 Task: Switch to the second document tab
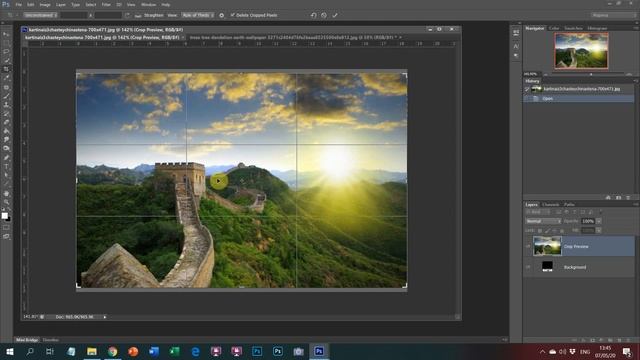(294, 37)
